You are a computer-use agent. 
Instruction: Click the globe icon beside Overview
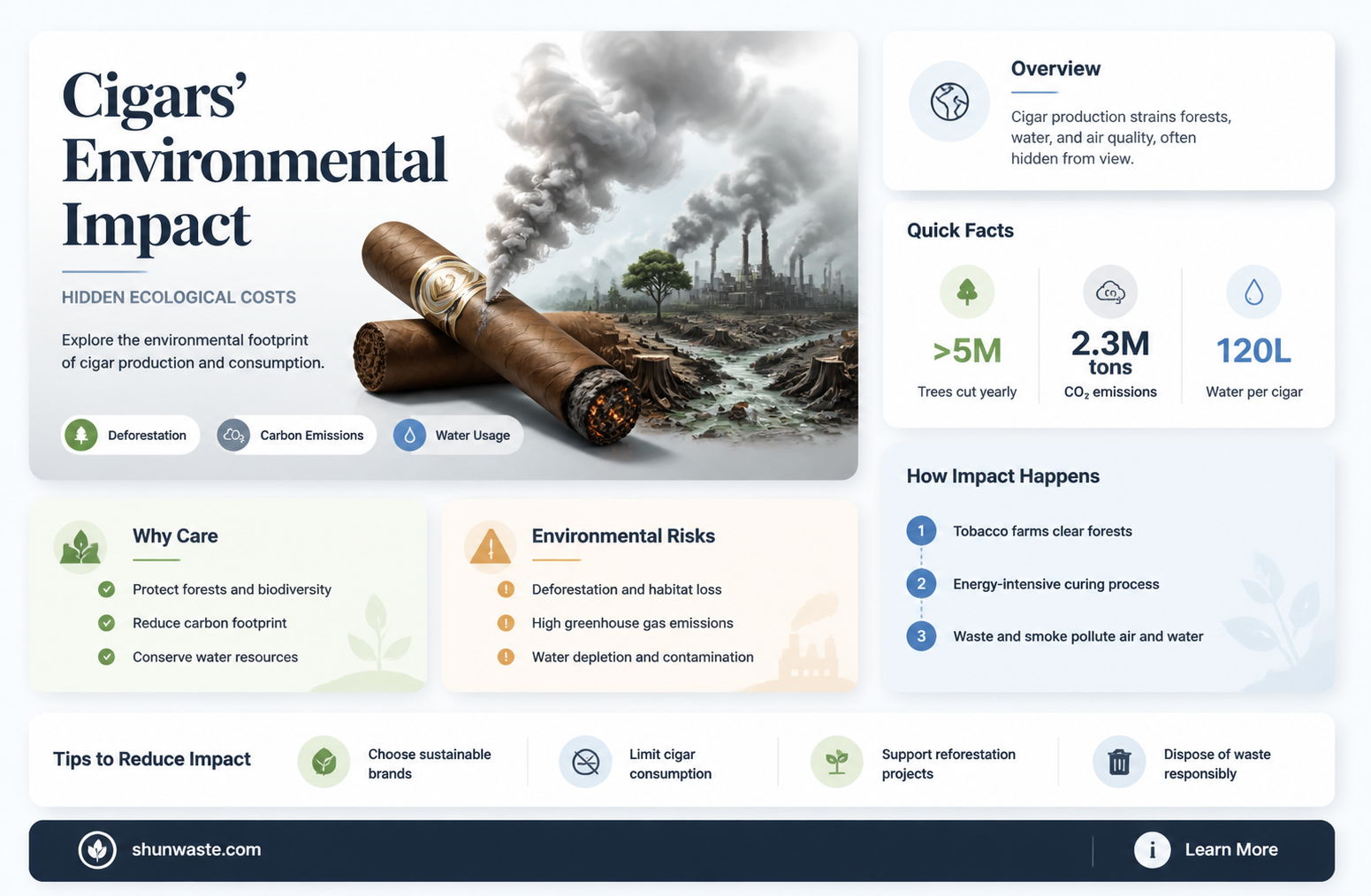tap(949, 102)
